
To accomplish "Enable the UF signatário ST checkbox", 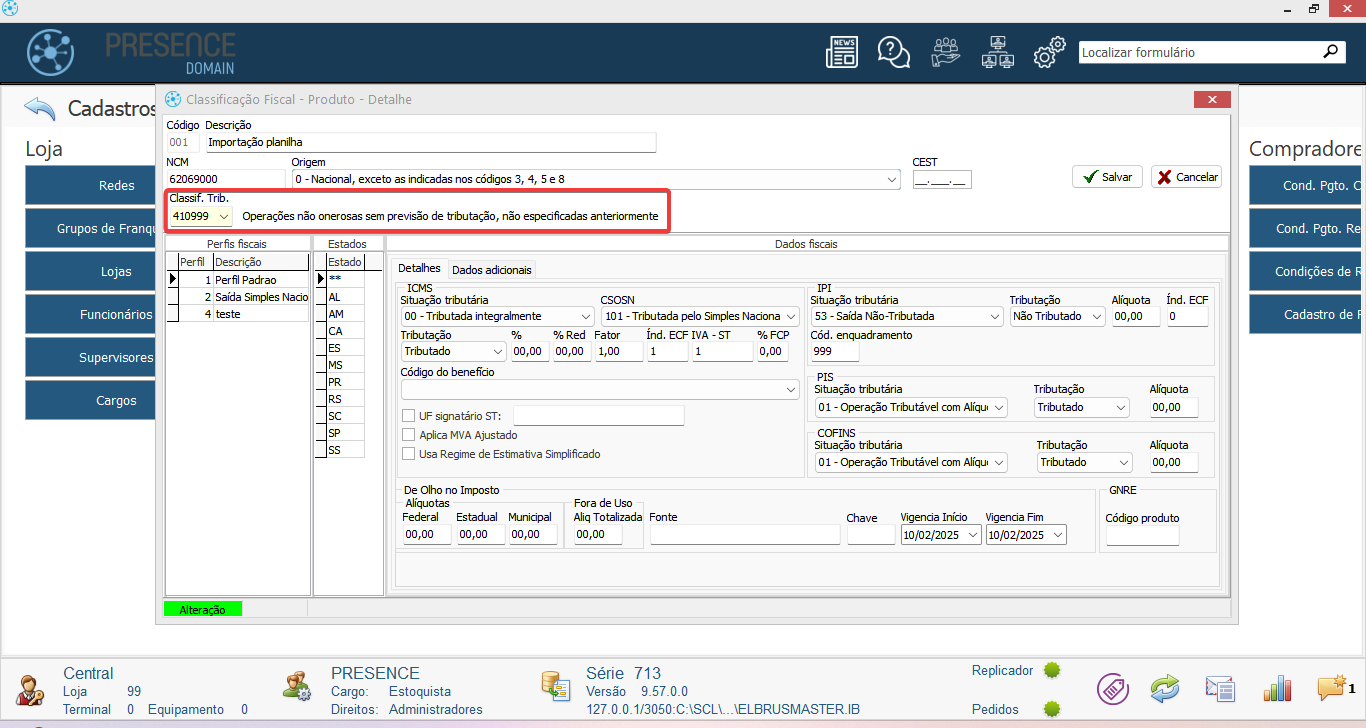I will (x=408, y=416).
